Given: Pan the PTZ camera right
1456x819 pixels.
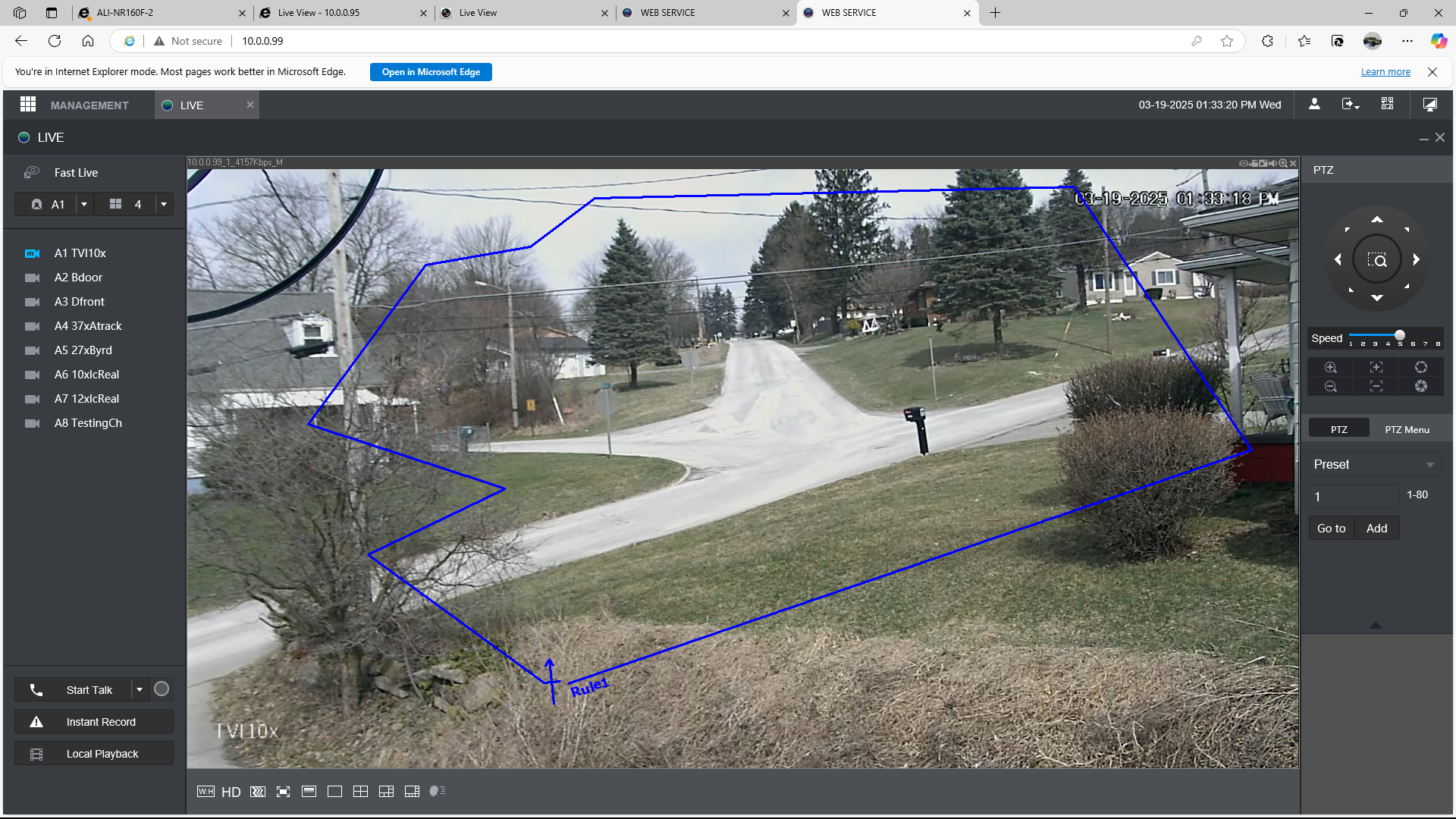Looking at the screenshot, I should [1416, 259].
